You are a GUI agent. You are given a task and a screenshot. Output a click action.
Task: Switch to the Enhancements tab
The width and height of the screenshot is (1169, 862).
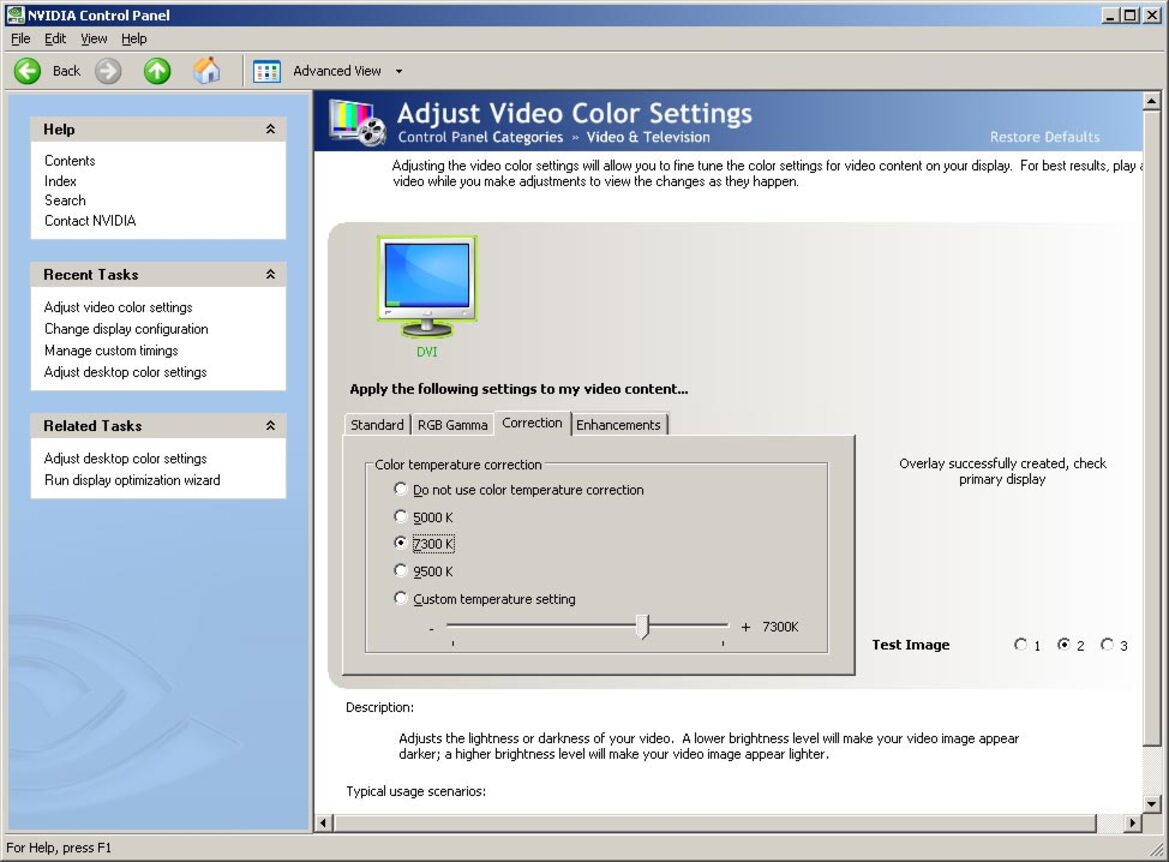pos(618,425)
